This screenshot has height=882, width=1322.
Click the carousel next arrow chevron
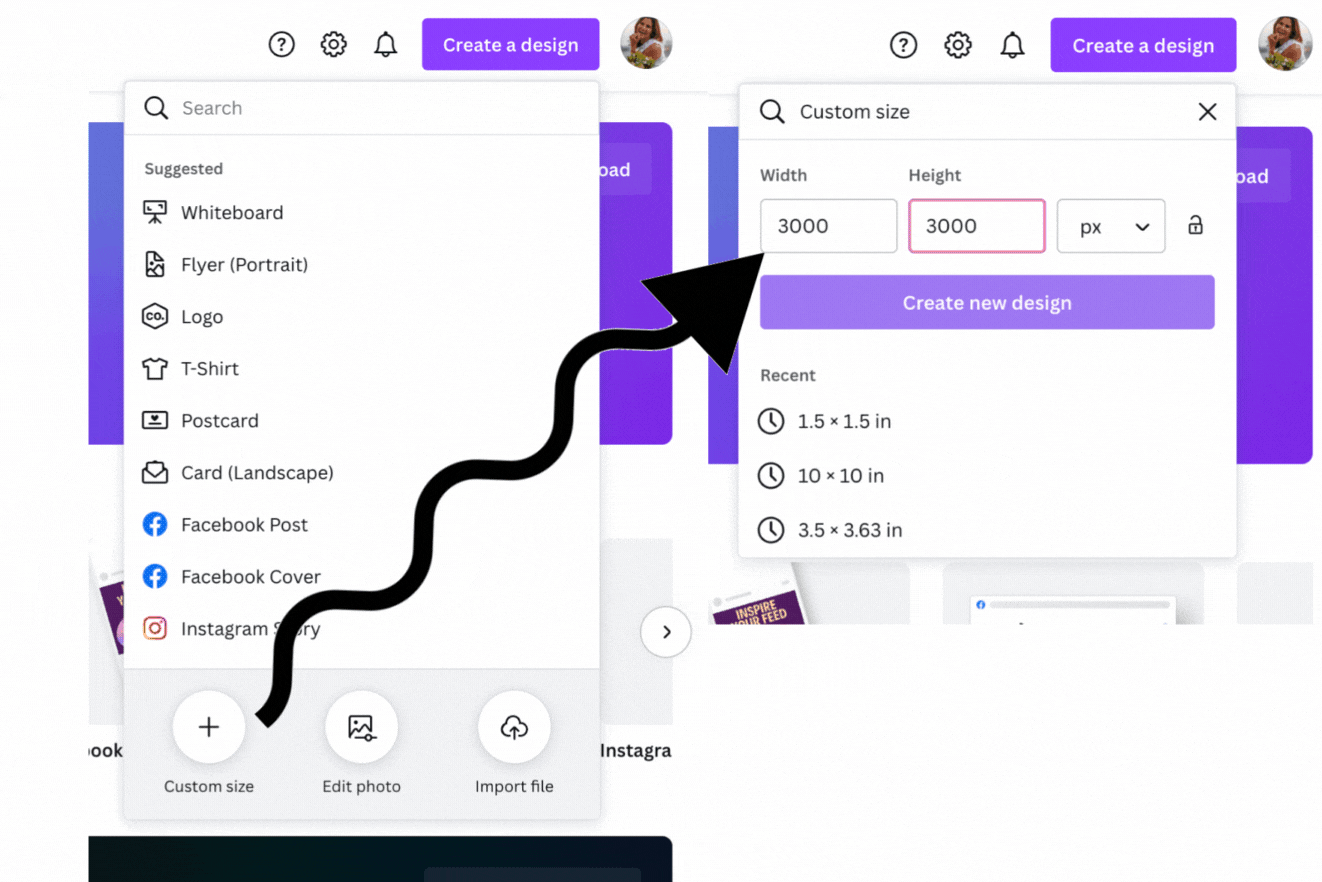click(666, 632)
